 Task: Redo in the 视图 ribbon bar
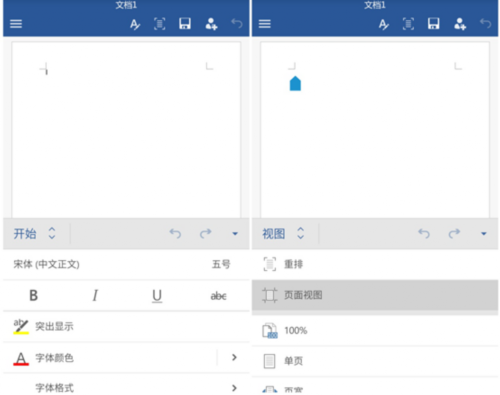point(454,233)
